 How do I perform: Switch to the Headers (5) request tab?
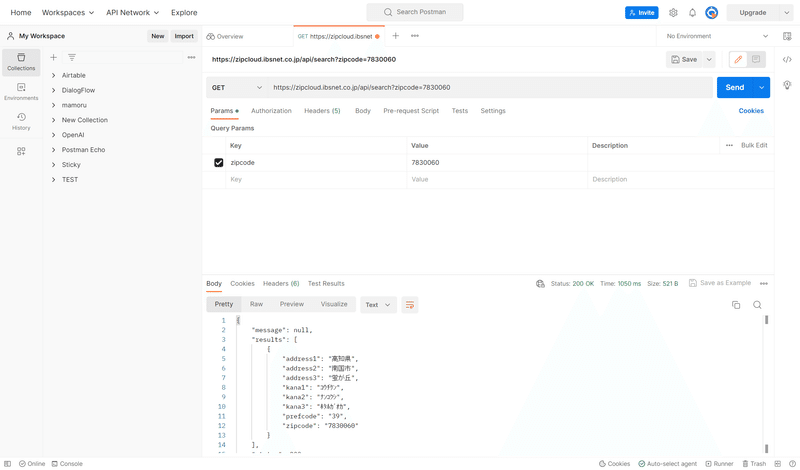point(322,111)
